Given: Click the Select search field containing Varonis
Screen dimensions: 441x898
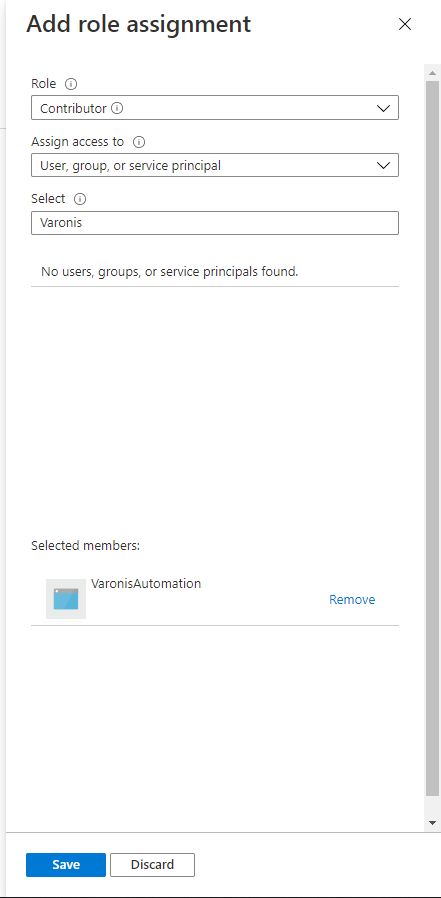Looking at the screenshot, I should [x=215, y=223].
